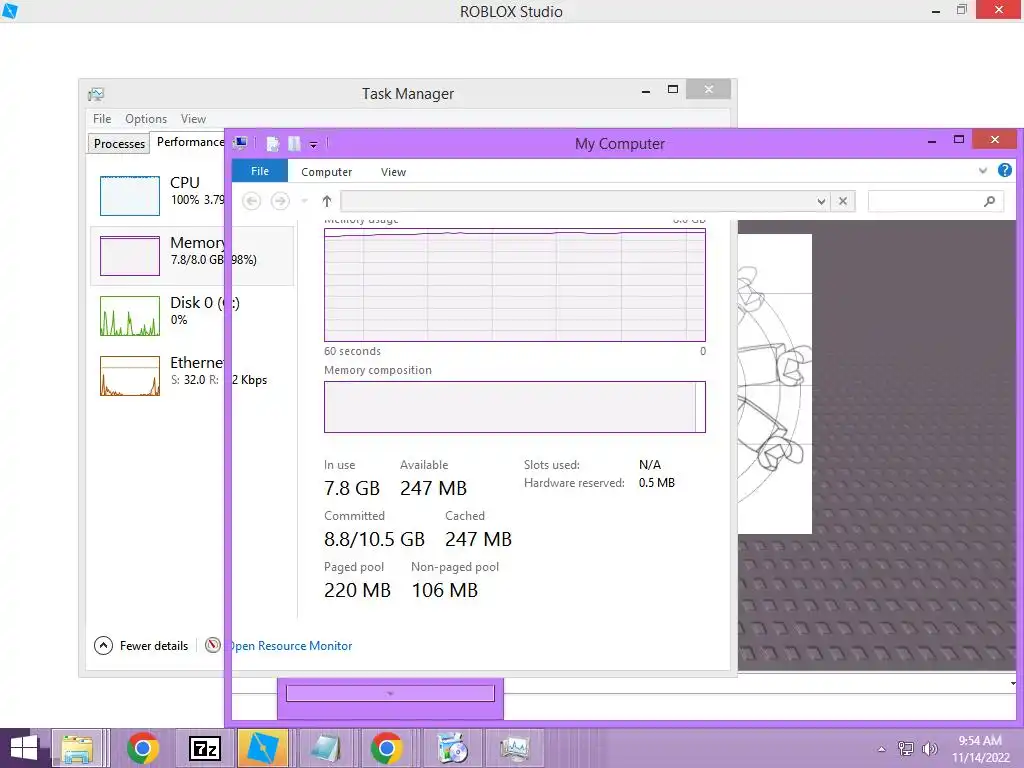Open the notepad-like taskbar app
Image resolution: width=1024 pixels, height=768 pixels.
coord(325,748)
